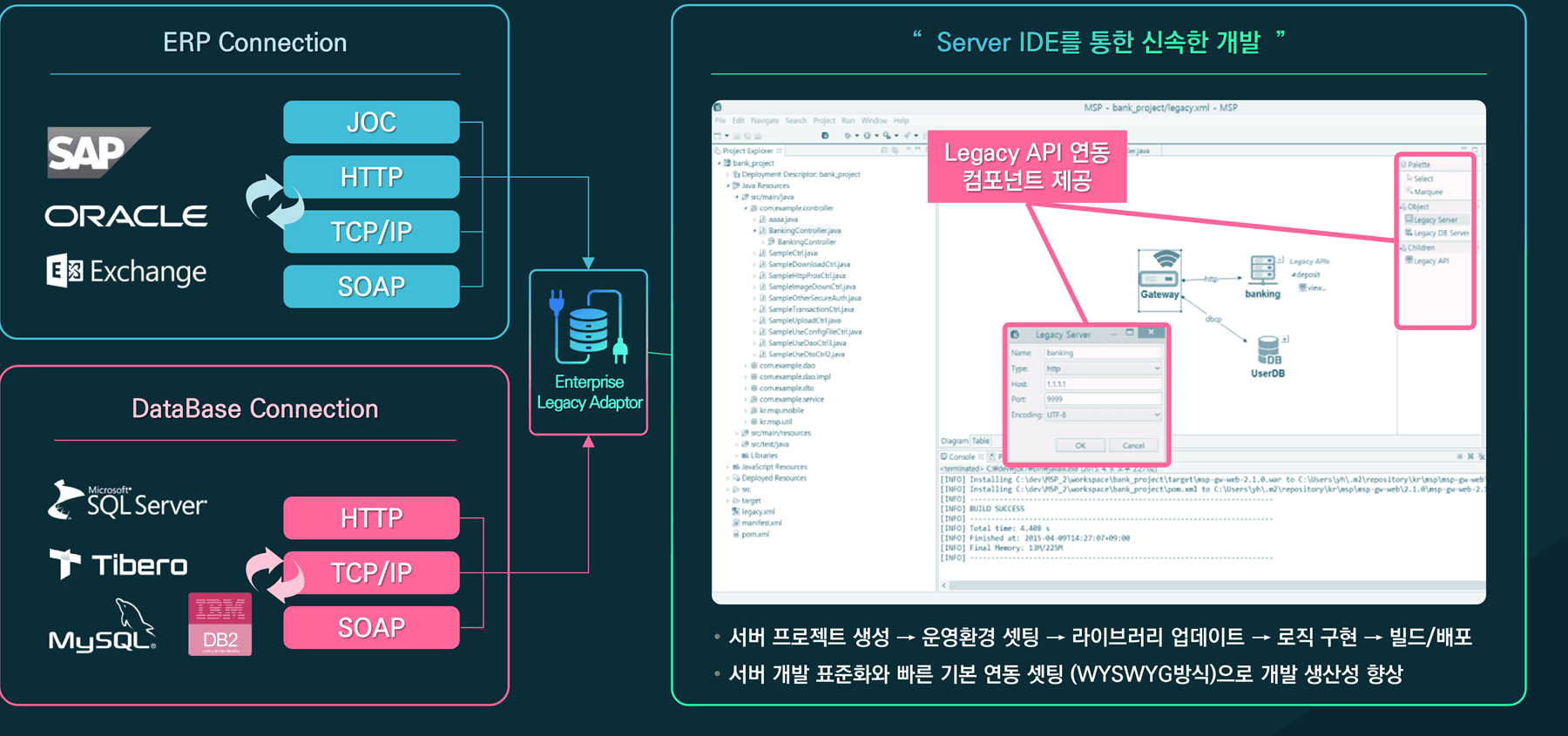Open the Encoding dropdown showing UTF-8

[x=1104, y=415]
